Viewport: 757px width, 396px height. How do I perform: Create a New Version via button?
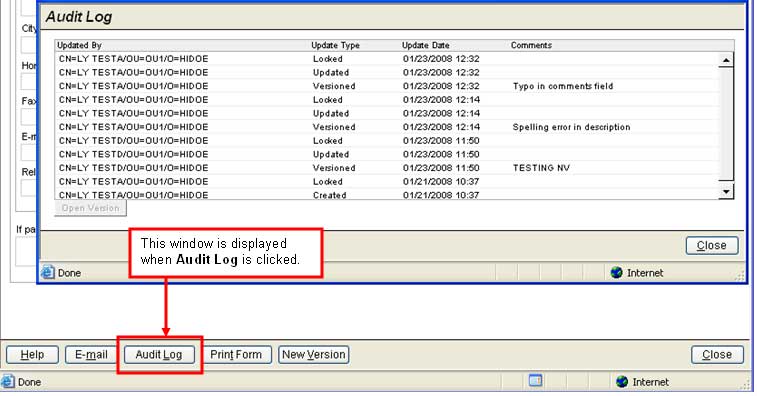(314, 354)
